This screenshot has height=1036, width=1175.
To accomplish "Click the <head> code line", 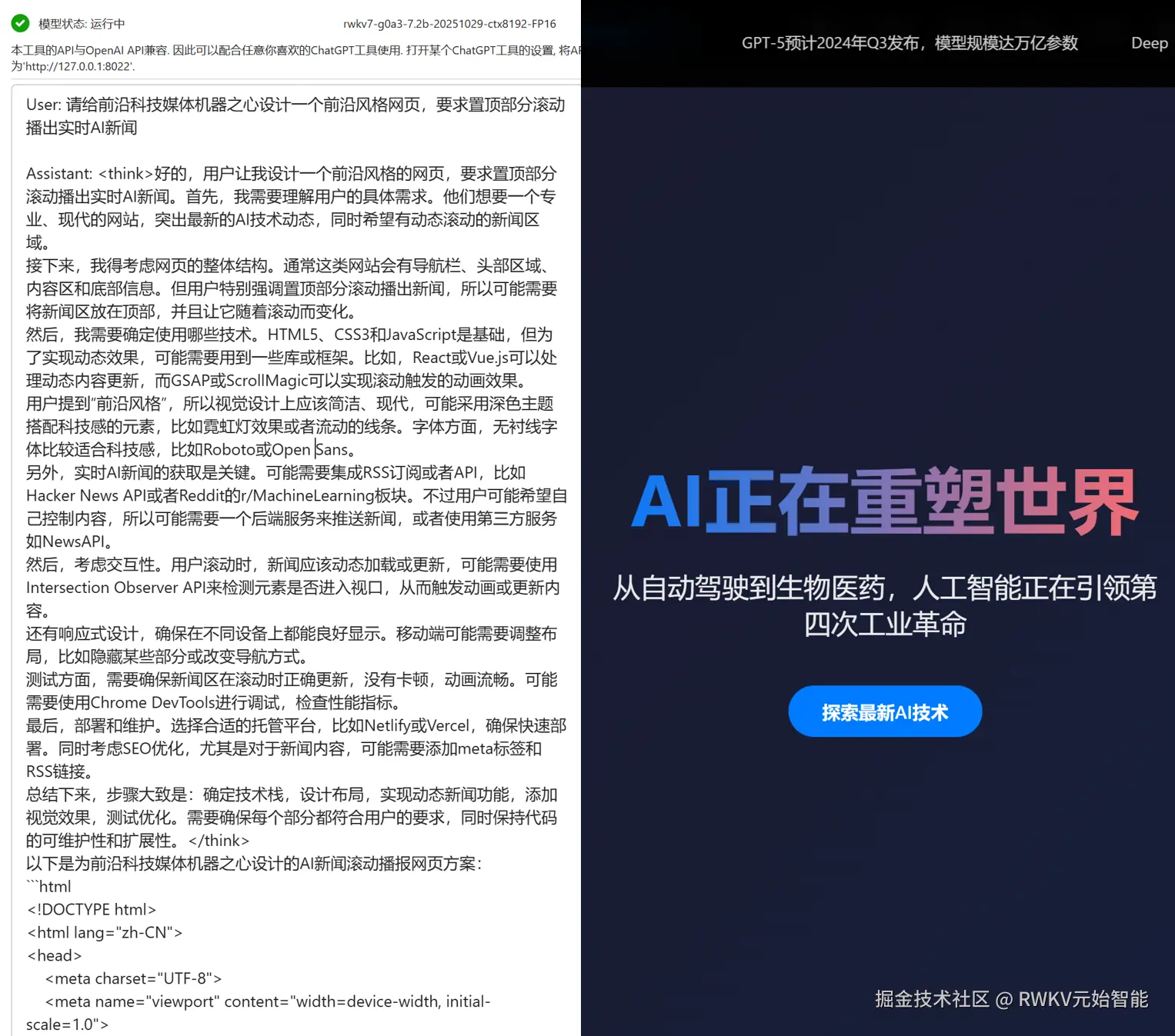I will coord(54,955).
